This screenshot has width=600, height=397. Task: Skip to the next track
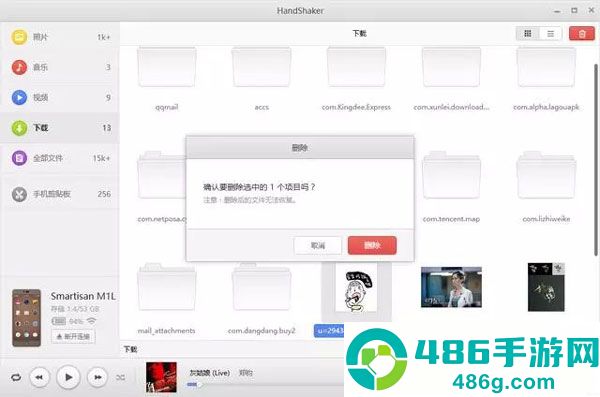point(97,377)
